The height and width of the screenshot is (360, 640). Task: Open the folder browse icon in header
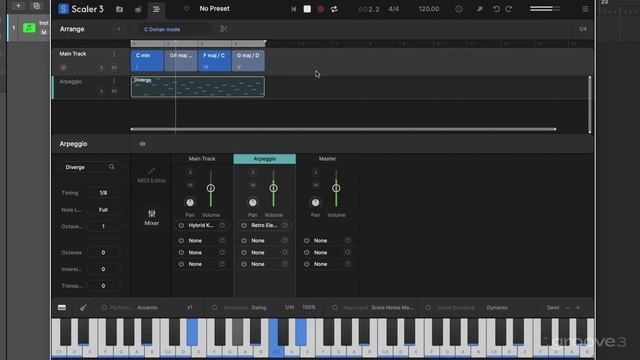pos(119,9)
